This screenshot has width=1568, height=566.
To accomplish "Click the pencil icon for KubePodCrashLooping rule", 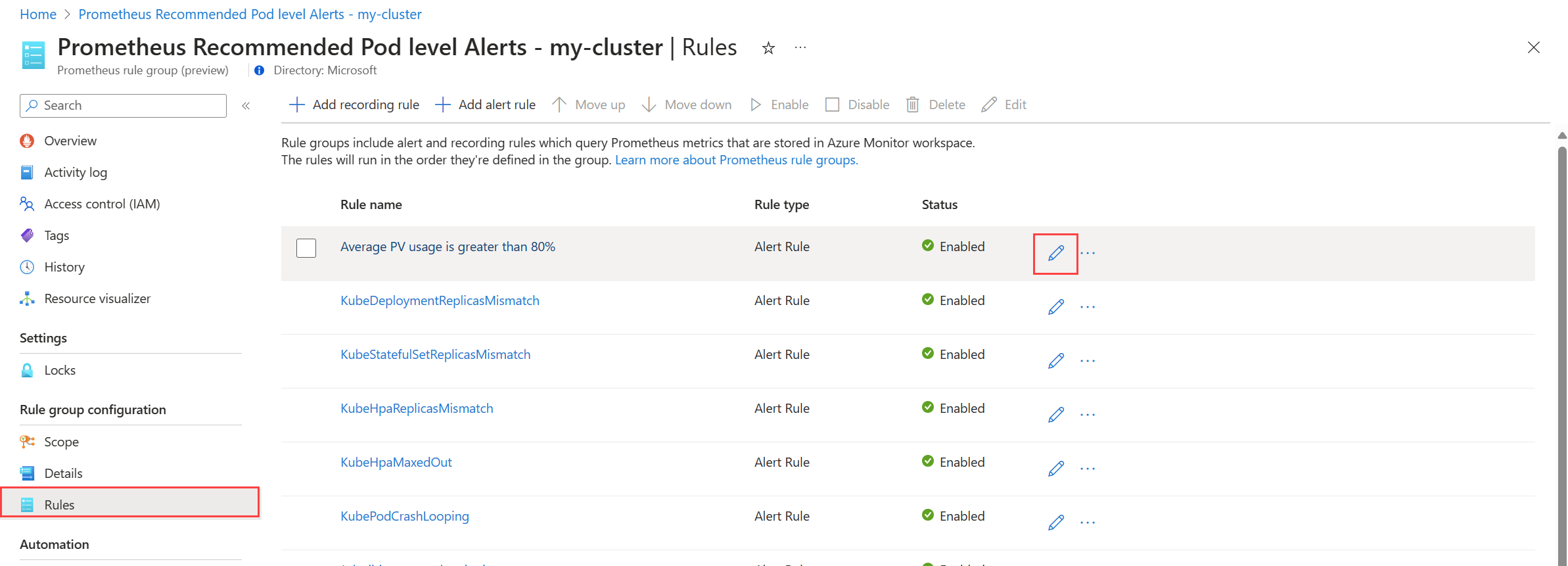I will [1055, 523].
